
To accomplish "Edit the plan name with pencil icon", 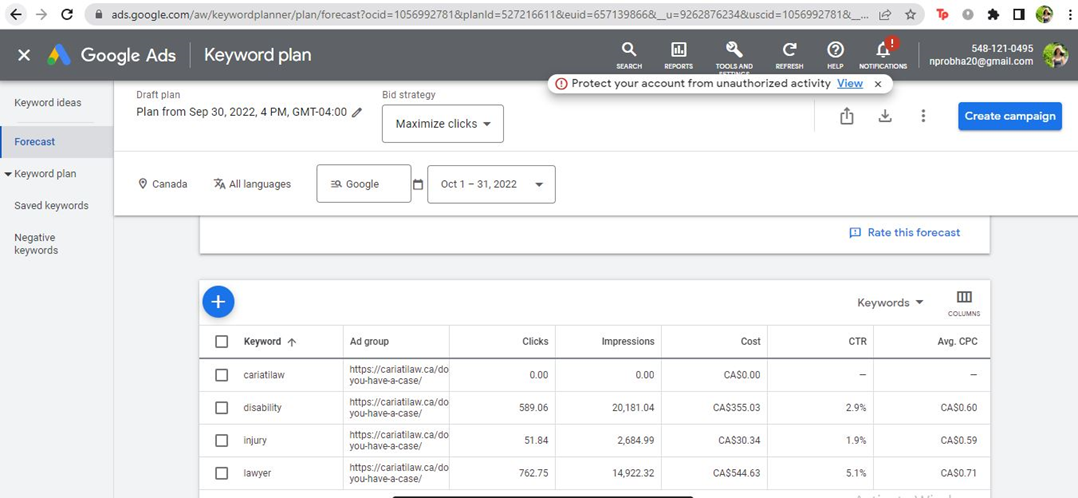I will tap(357, 112).
